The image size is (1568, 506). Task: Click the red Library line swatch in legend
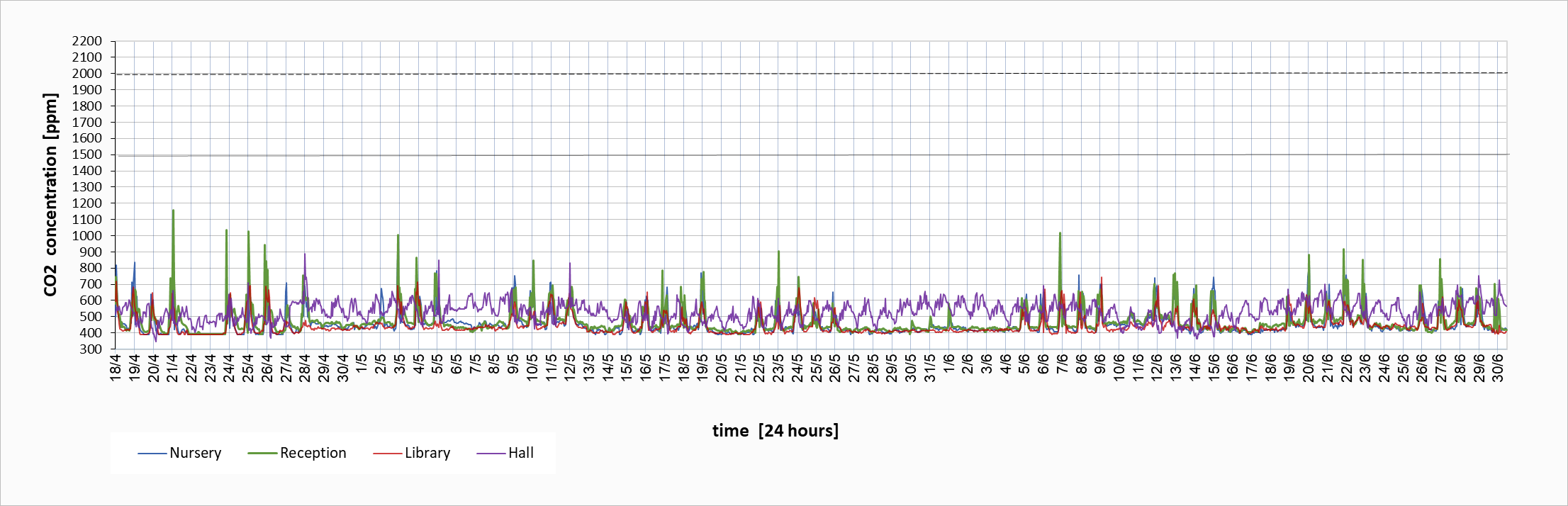click(x=387, y=454)
